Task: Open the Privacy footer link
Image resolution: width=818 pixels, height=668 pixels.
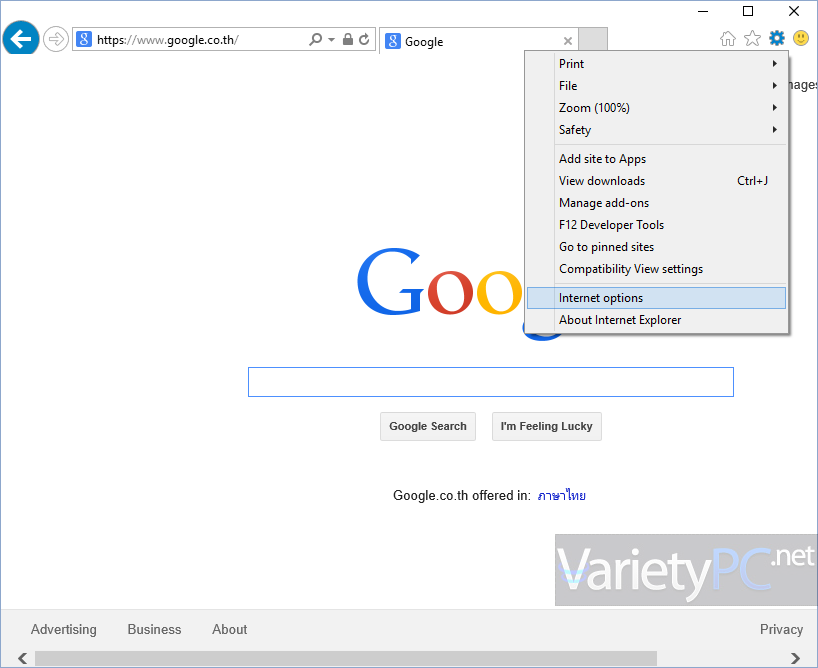Action: 781,629
